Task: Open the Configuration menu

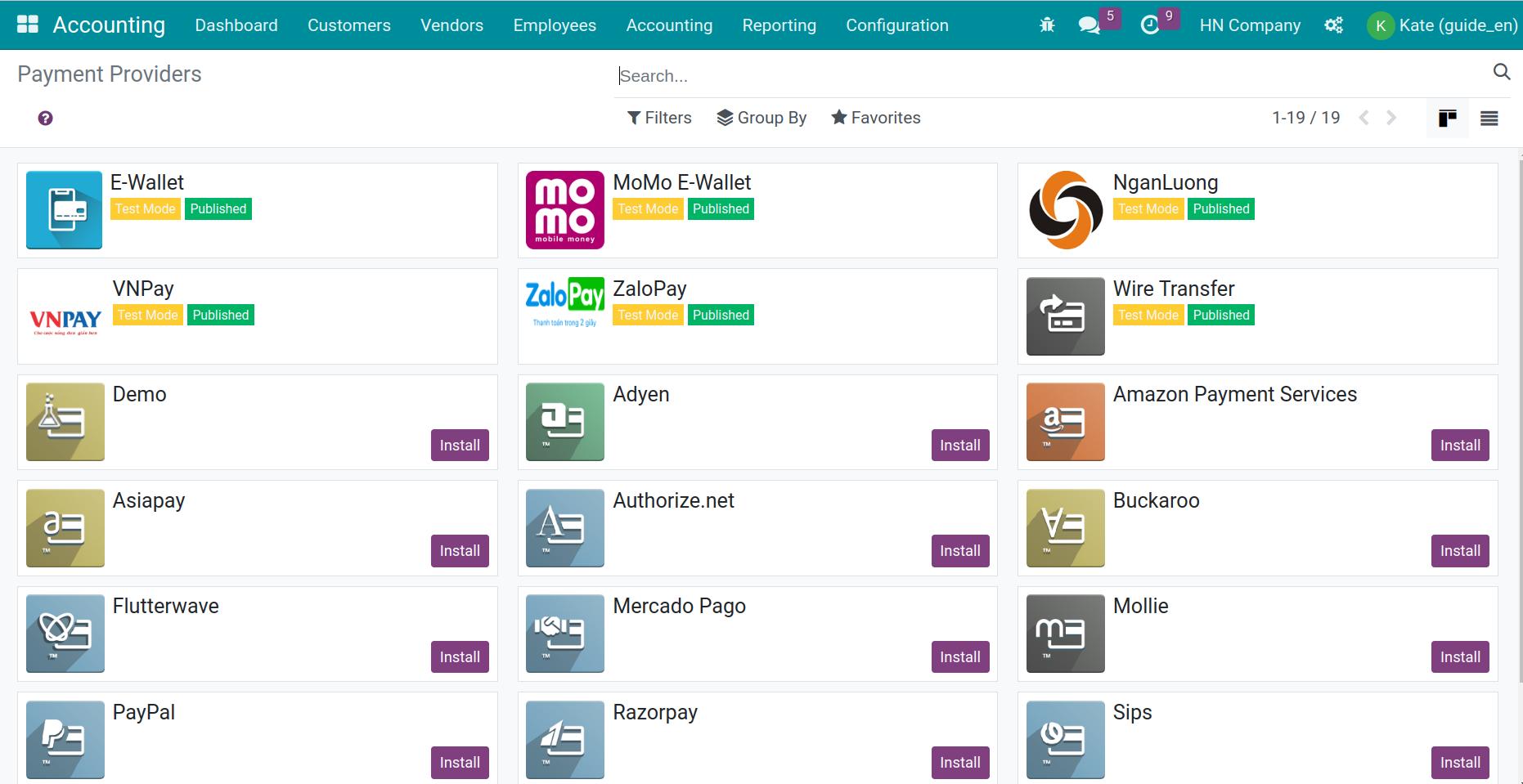Action: [x=897, y=25]
